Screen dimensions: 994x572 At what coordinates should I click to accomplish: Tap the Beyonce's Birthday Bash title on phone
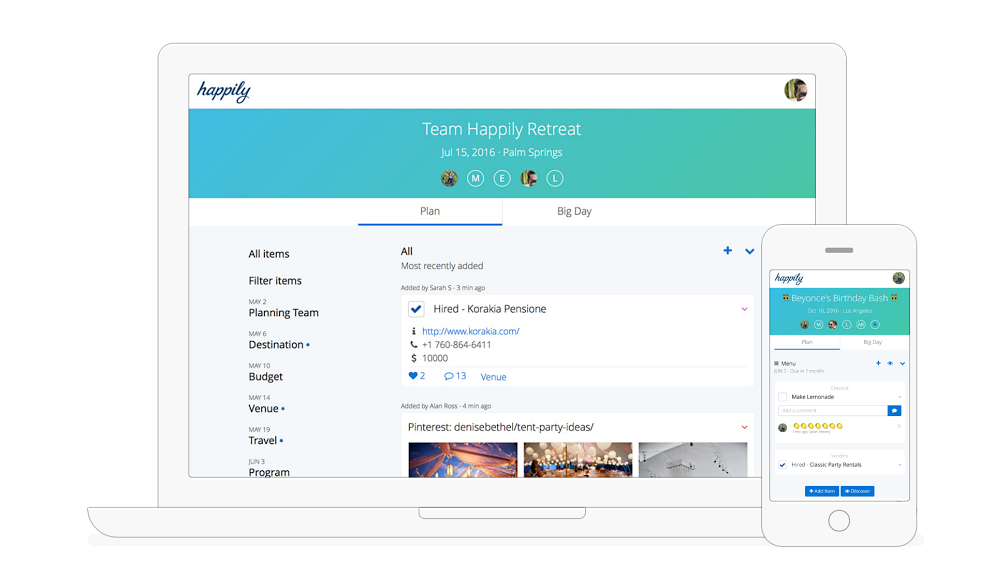point(839,298)
